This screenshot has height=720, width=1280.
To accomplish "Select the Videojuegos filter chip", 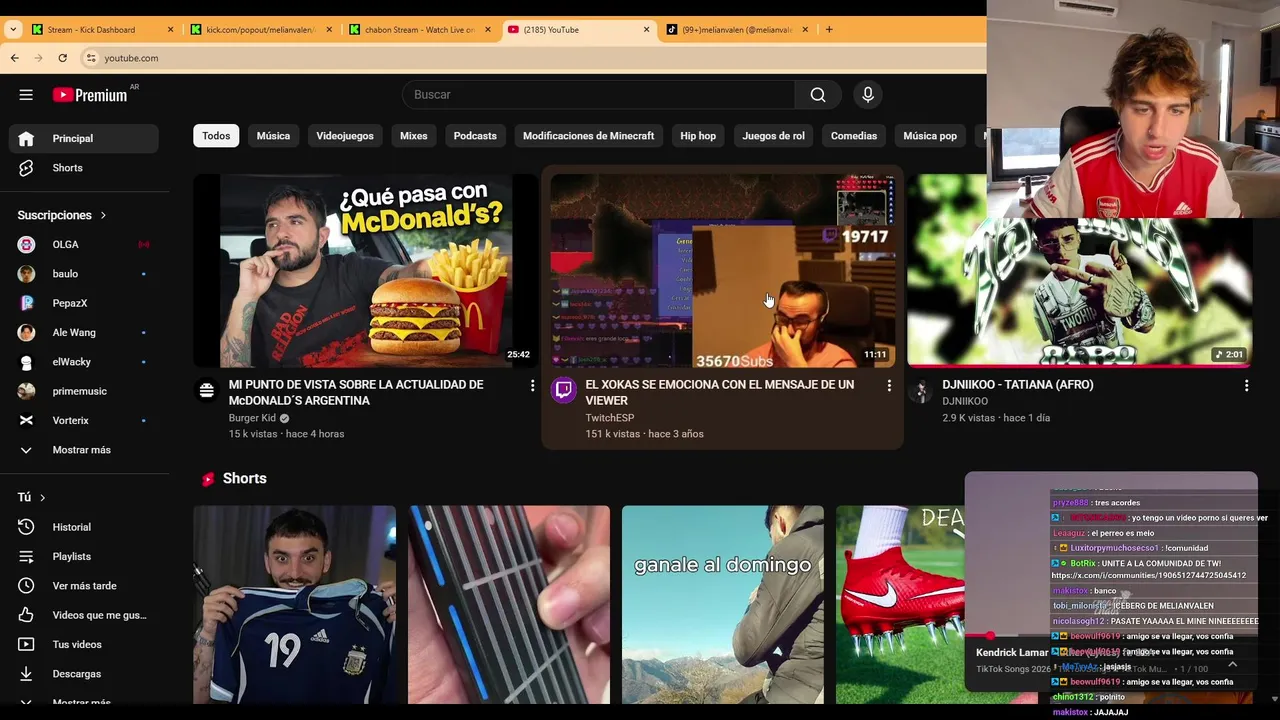I will 345,136.
